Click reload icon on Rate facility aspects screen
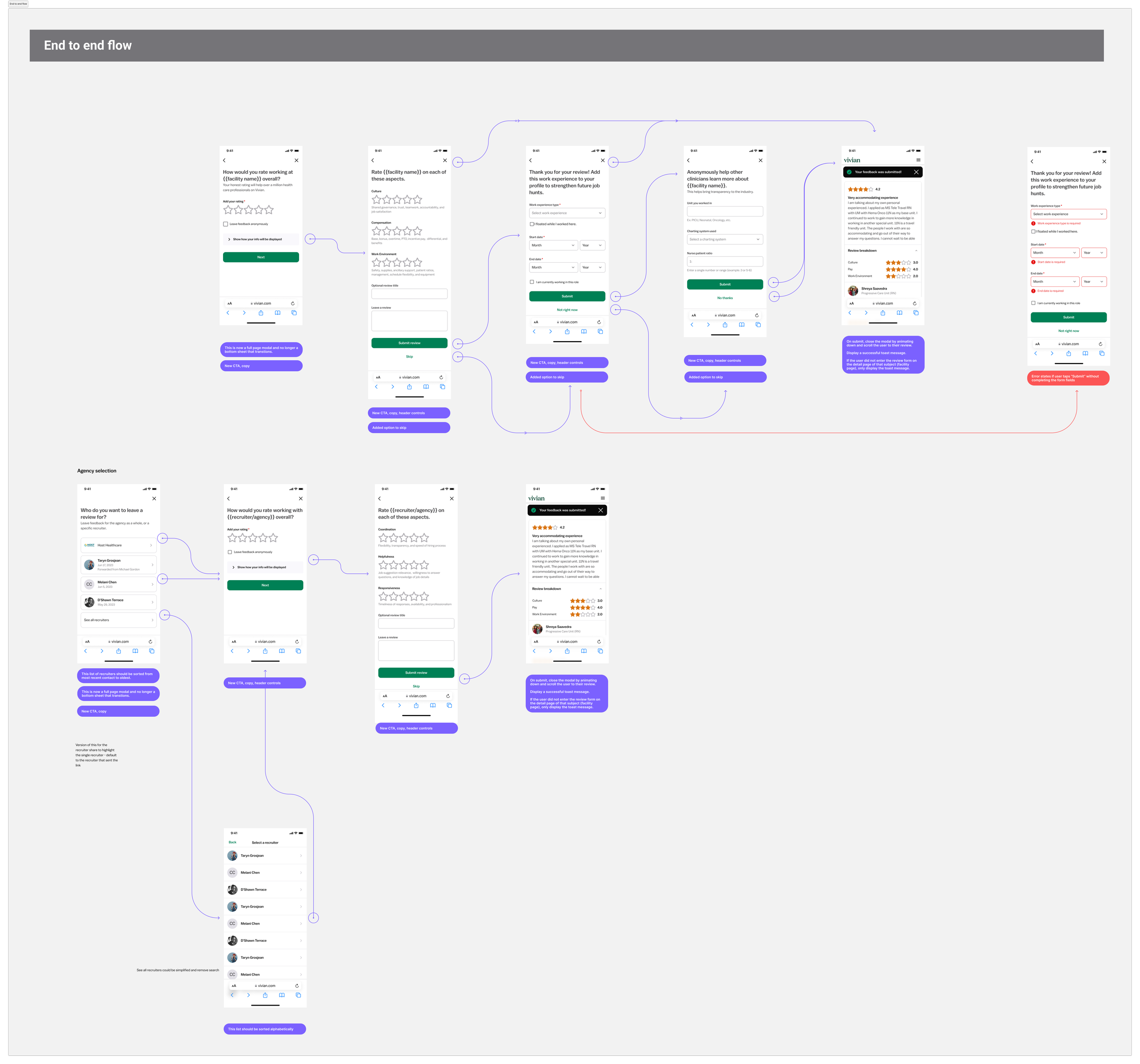The height and width of the screenshot is (1064, 1140). pos(441,378)
